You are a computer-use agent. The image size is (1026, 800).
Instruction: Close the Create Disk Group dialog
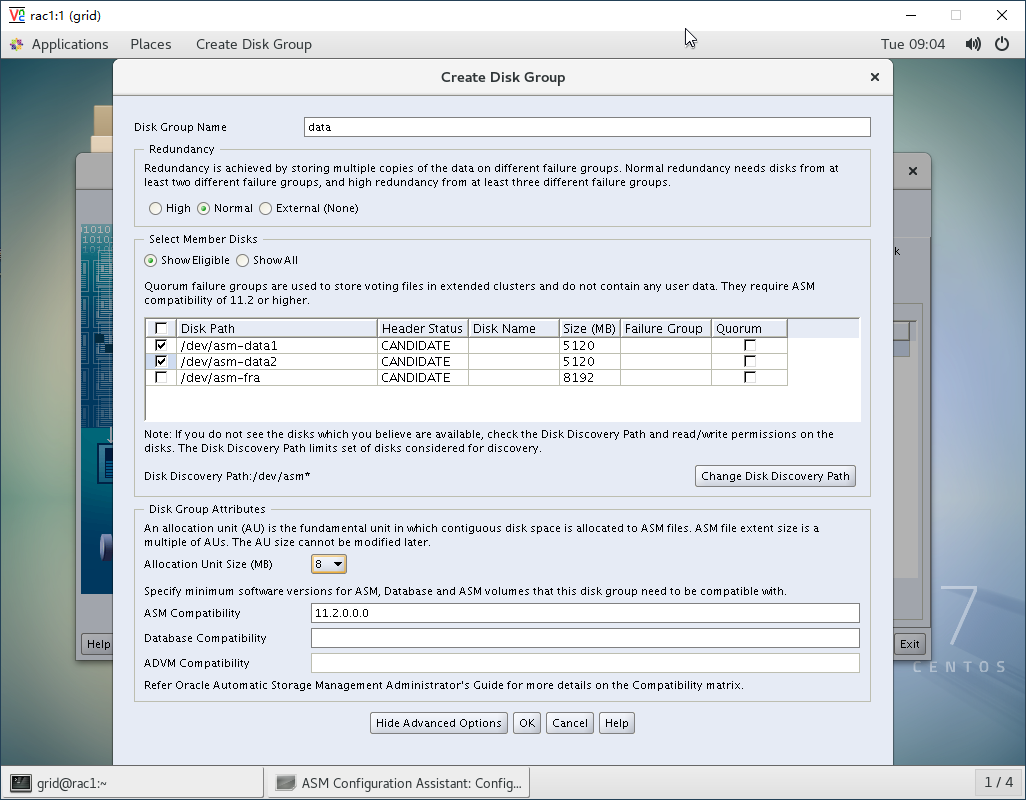(875, 77)
